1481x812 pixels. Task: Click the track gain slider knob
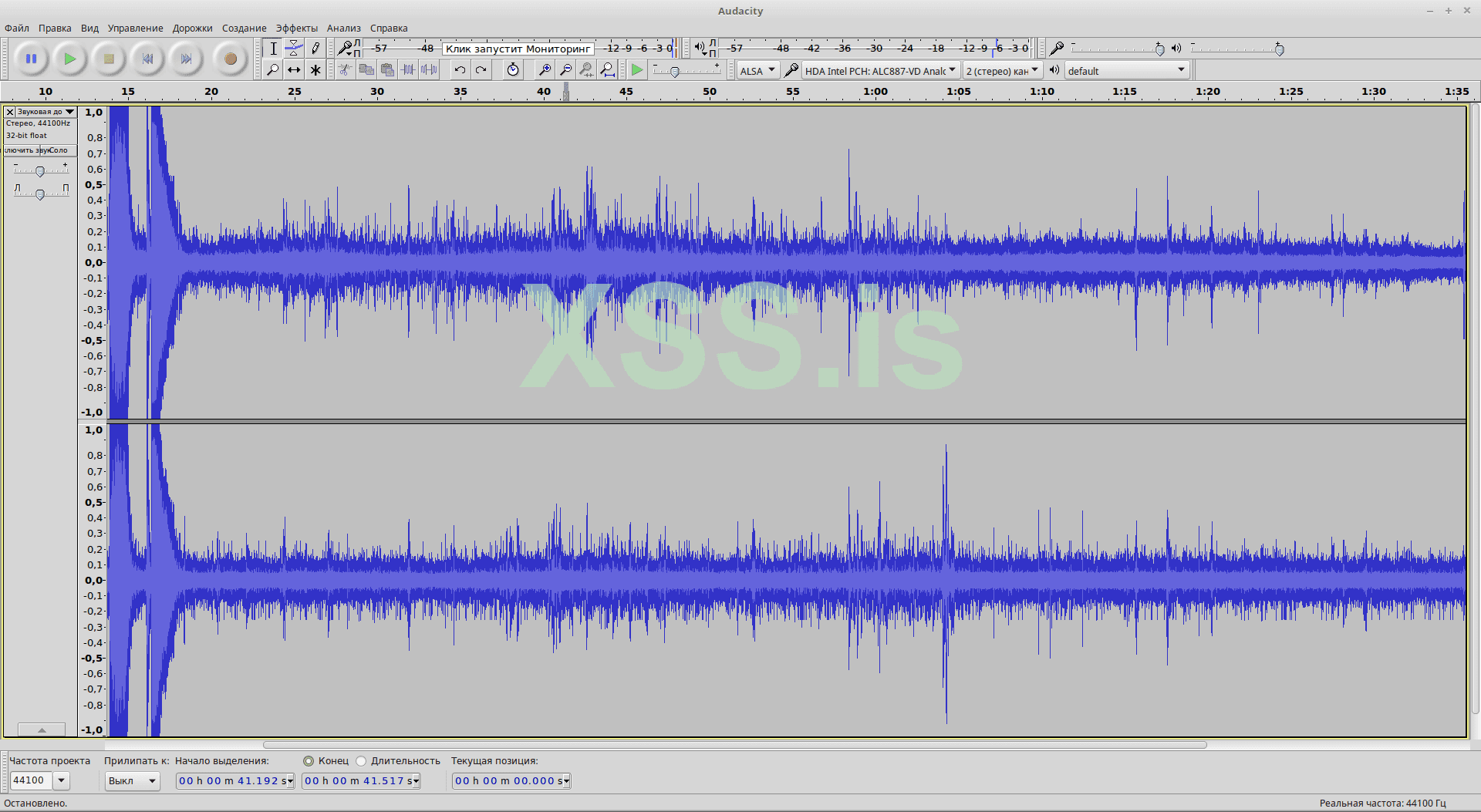pyautogui.click(x=40, y=171)
